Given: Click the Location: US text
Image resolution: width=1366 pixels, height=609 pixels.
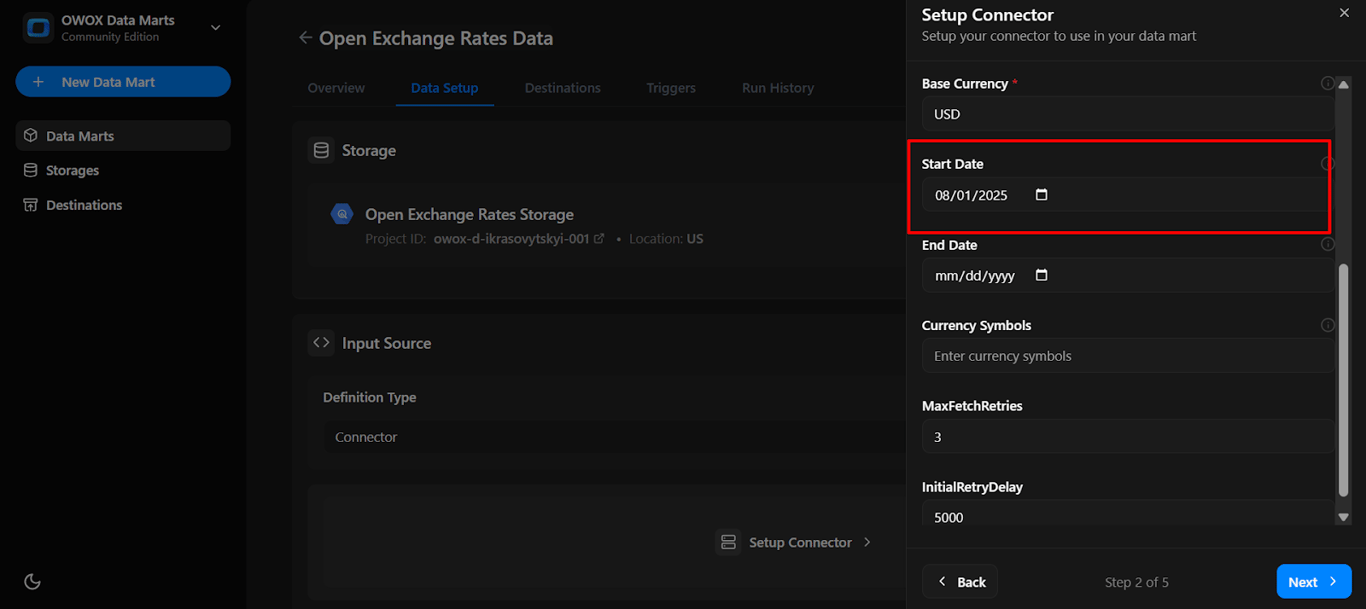Looking at the screenshot, I should tap(667, 239).
